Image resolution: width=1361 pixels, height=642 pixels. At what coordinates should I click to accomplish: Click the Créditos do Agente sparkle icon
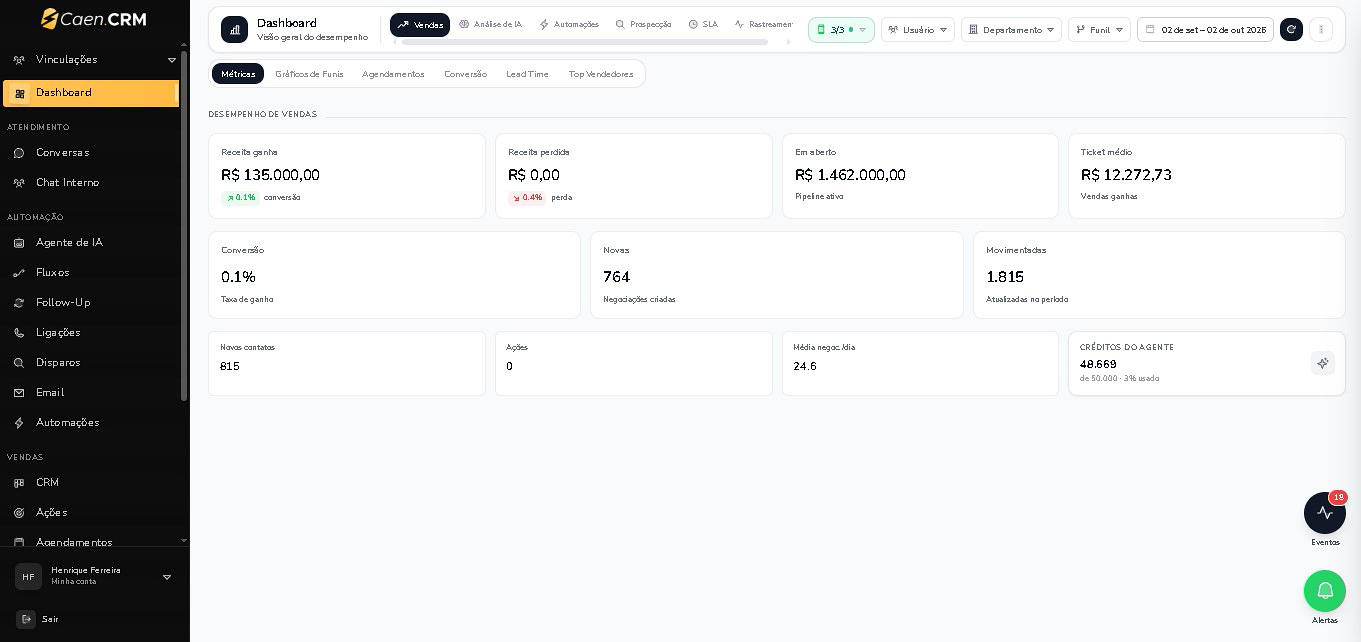tap(1322, 363)
